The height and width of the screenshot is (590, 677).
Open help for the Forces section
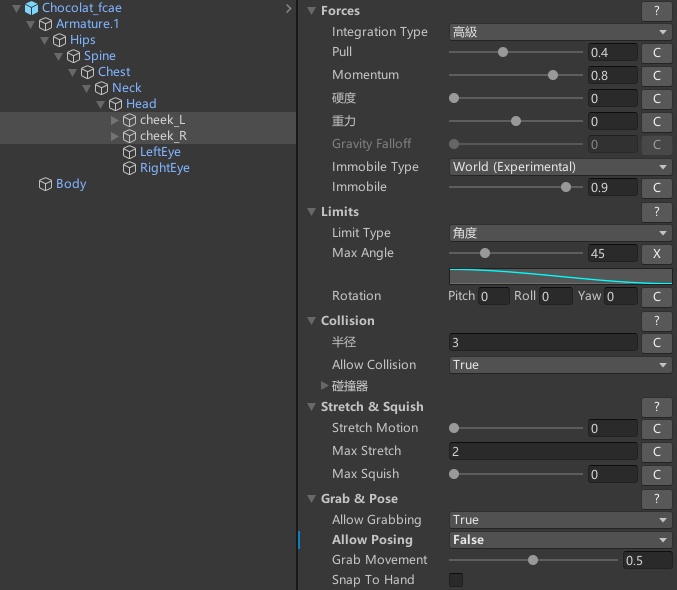pyautogui.click(x=656, y=11)
